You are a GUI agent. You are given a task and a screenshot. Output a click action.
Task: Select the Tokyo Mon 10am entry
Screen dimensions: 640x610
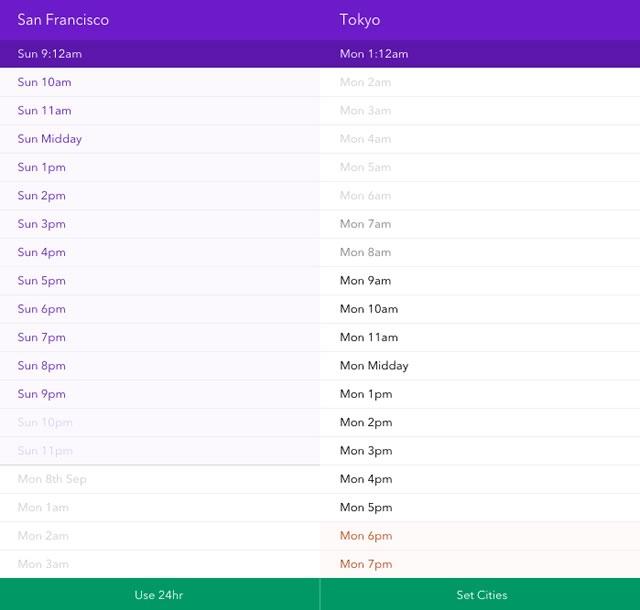pyautogui.click(x=480, y=309)
